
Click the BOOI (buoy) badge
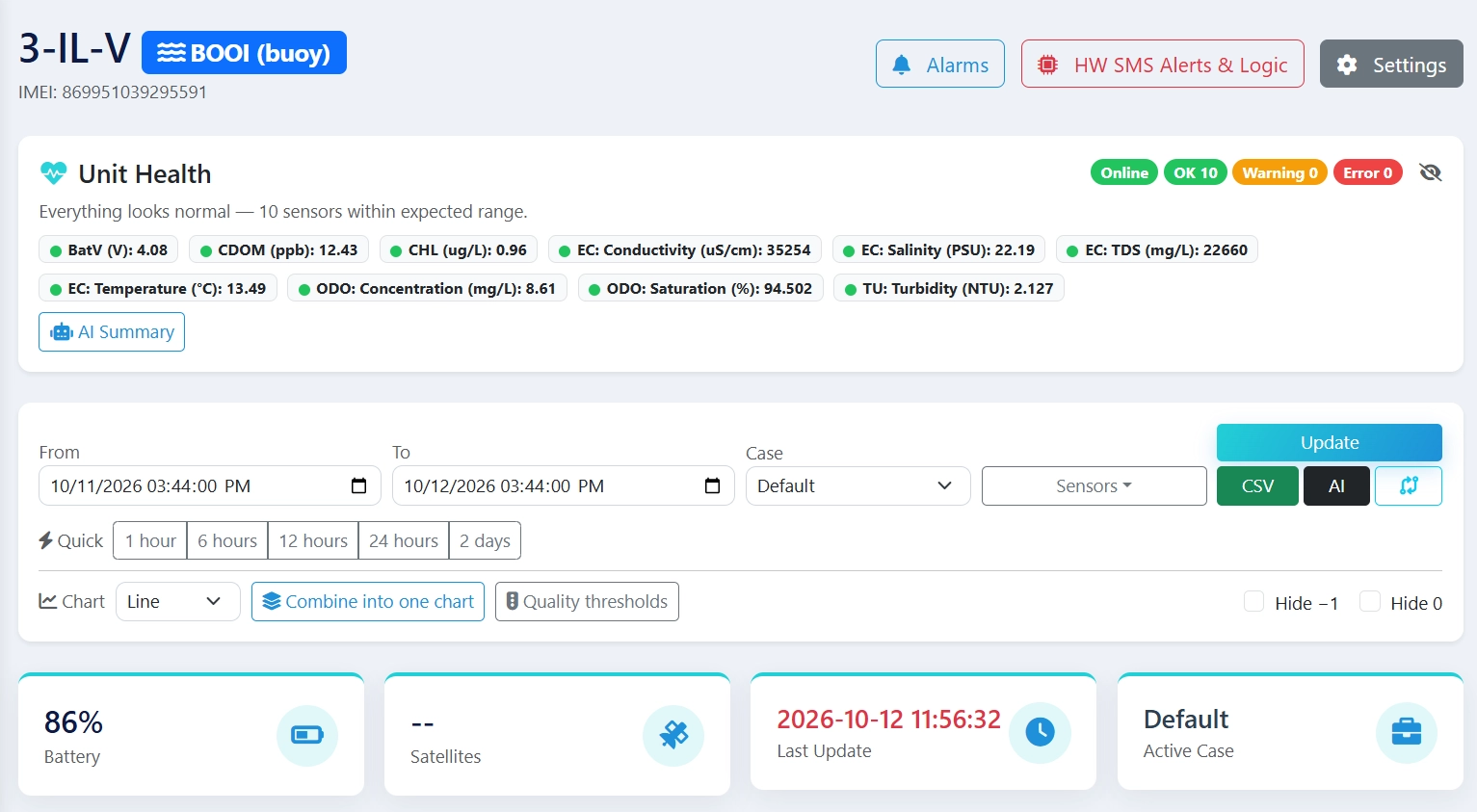tap(244, 53)
